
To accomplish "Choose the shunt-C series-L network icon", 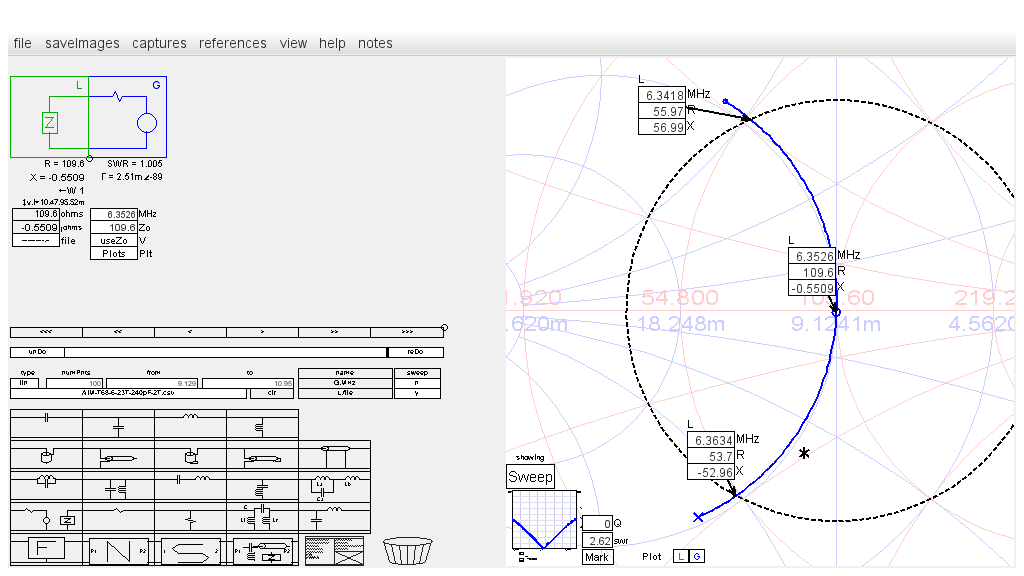I will (x=334, y=517).
